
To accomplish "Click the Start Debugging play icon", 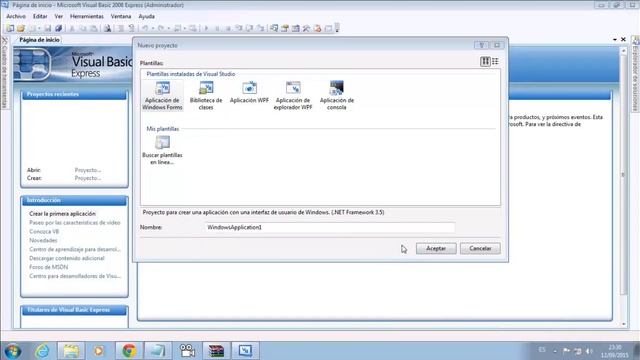I will click(206, 28).
